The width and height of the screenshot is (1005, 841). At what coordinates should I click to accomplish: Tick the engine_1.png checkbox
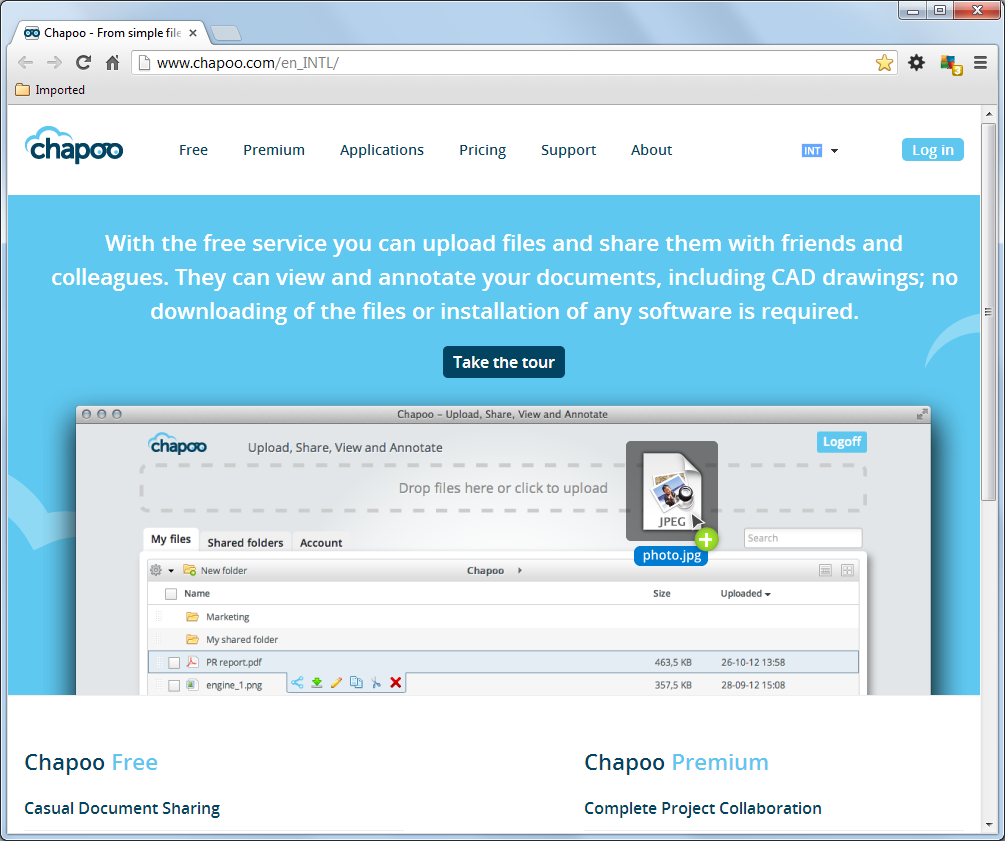pyautogui.click(x=174, y=685)
